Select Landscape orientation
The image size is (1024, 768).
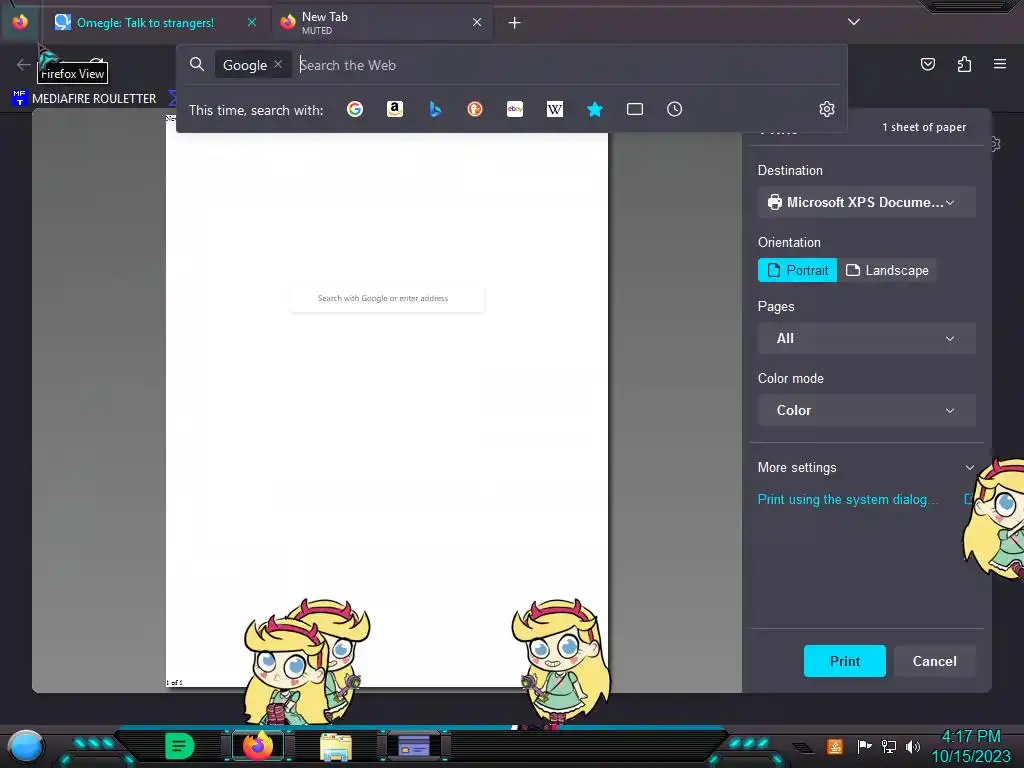(x=887, y=270)
